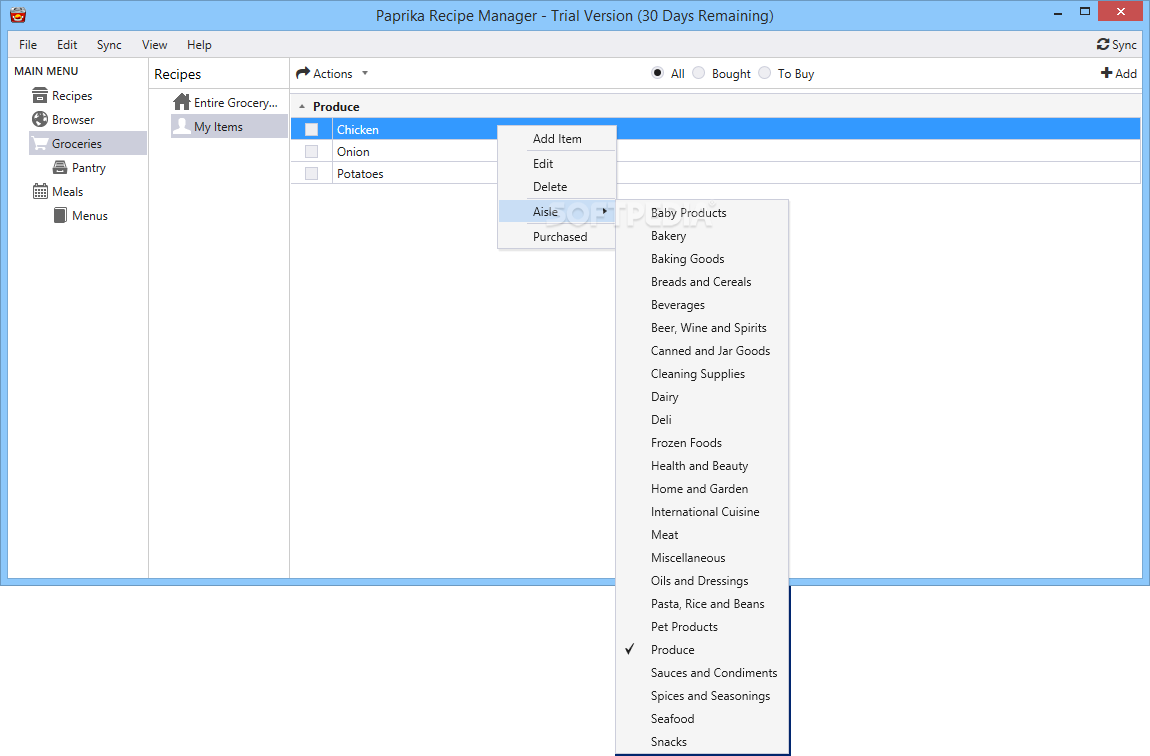This screenshot has width=1150, height=756.
Task: Collapse the Produce group triangle
Action: [301, 107]
